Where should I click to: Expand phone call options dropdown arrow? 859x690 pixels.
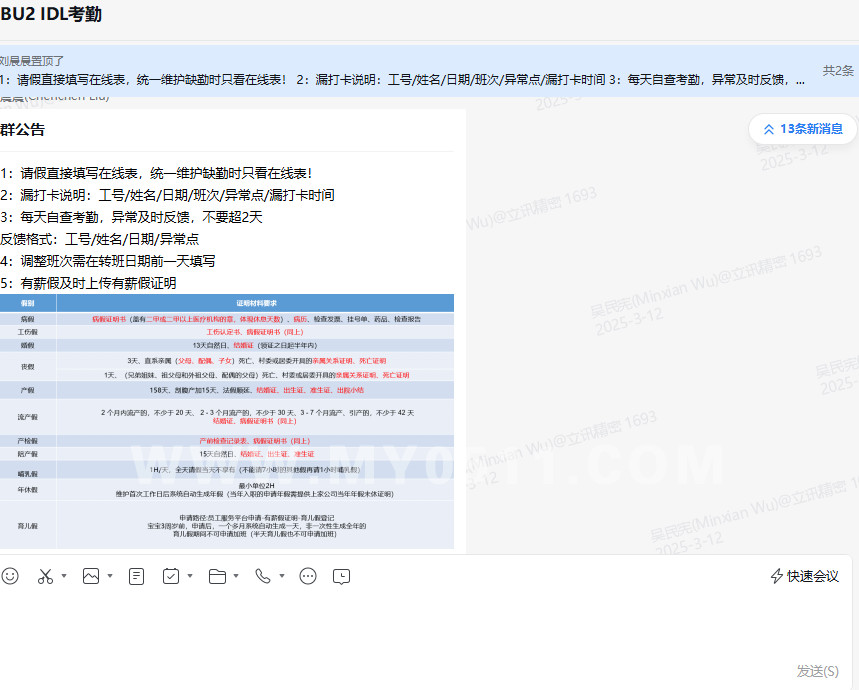tap(281, 576)
